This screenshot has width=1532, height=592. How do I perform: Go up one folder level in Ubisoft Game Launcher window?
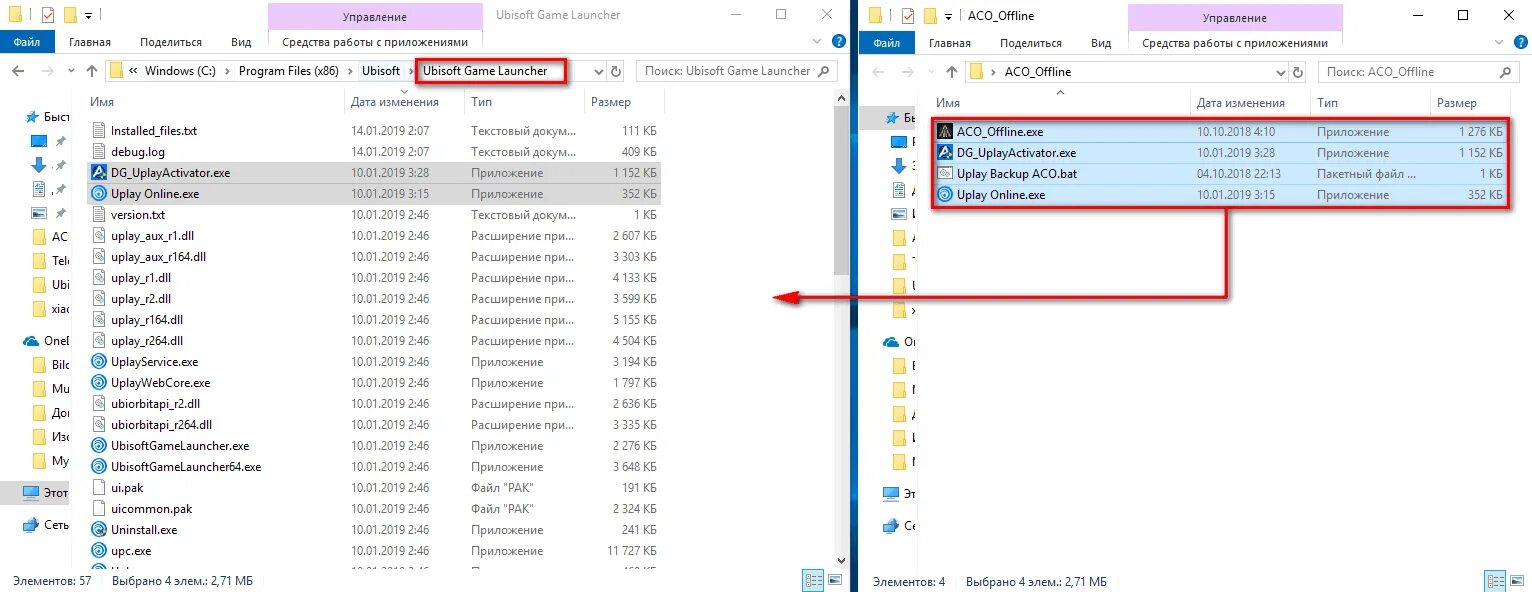91,71
